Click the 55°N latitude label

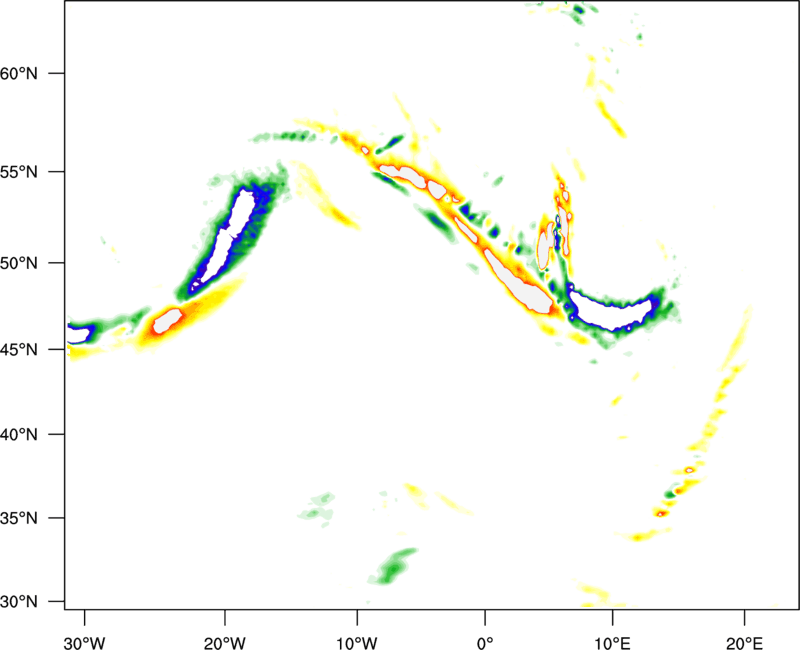pyautogui.click(x=19, y=172)
